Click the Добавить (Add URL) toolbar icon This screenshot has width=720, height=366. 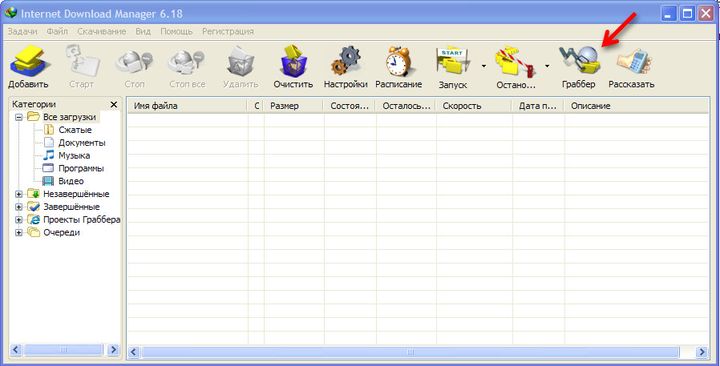28,67
